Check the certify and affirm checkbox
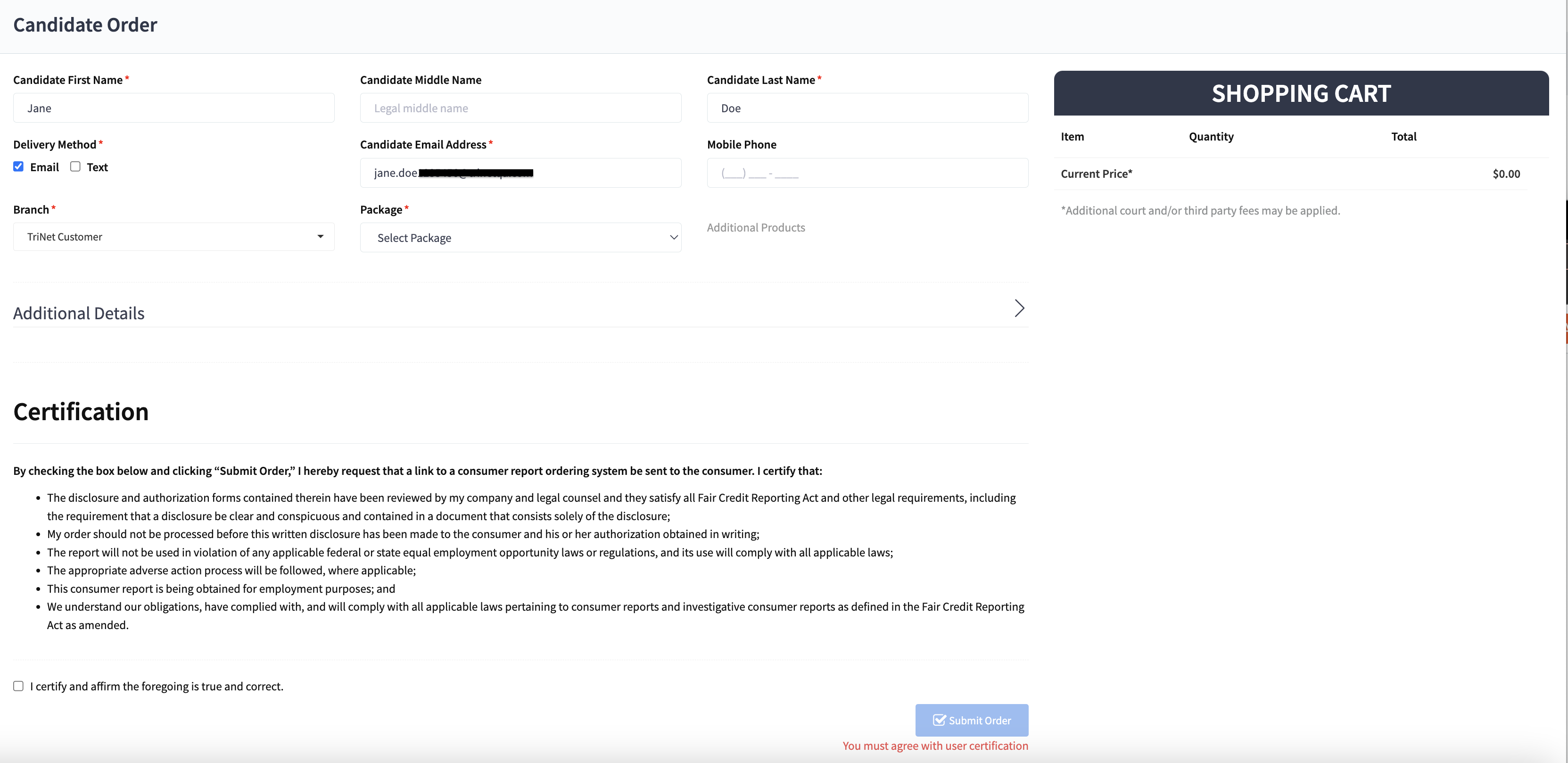This screenshot has height=763, width=1568. tap(19, 686)
